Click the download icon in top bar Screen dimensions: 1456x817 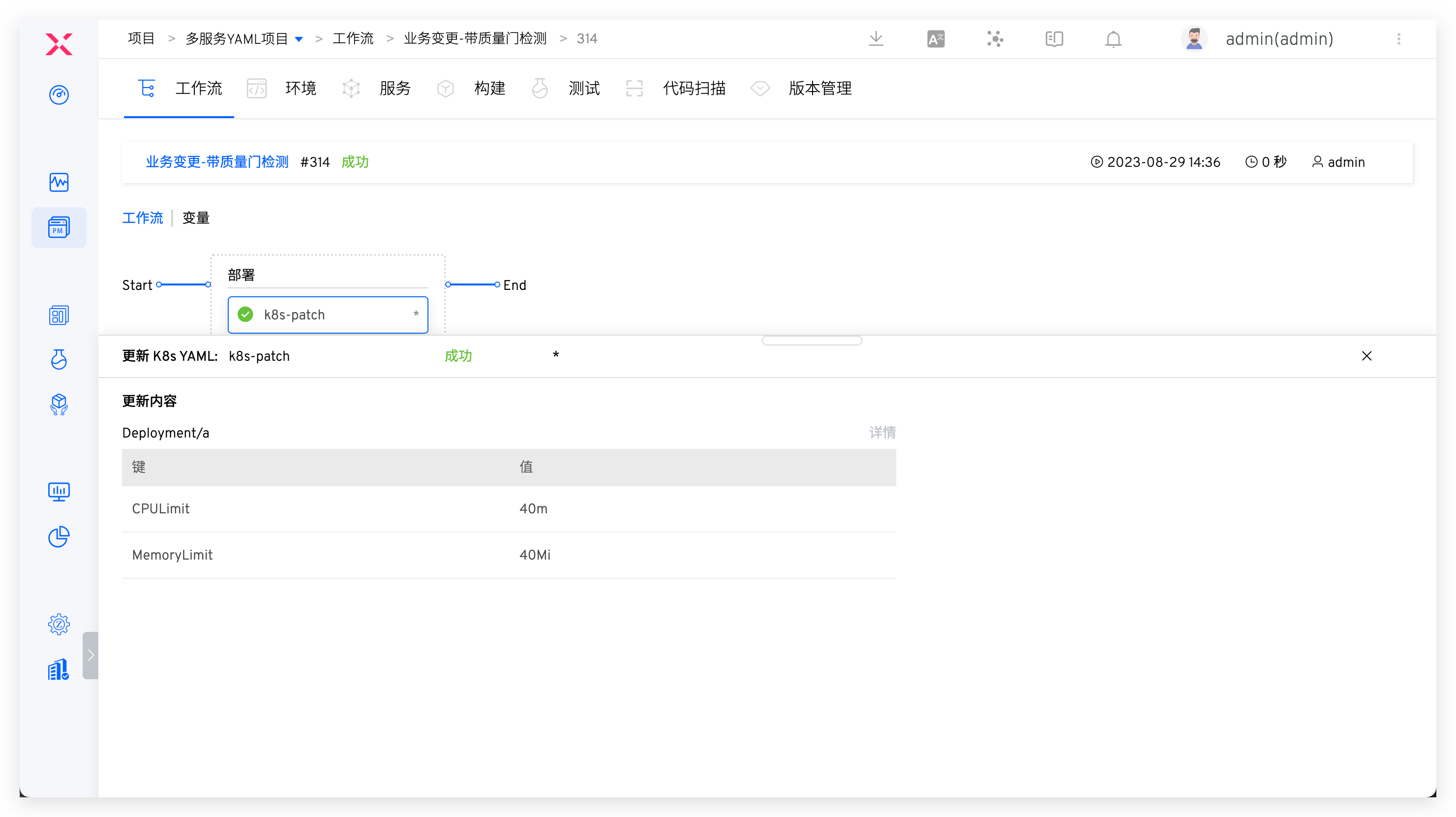tap(876, 38)
